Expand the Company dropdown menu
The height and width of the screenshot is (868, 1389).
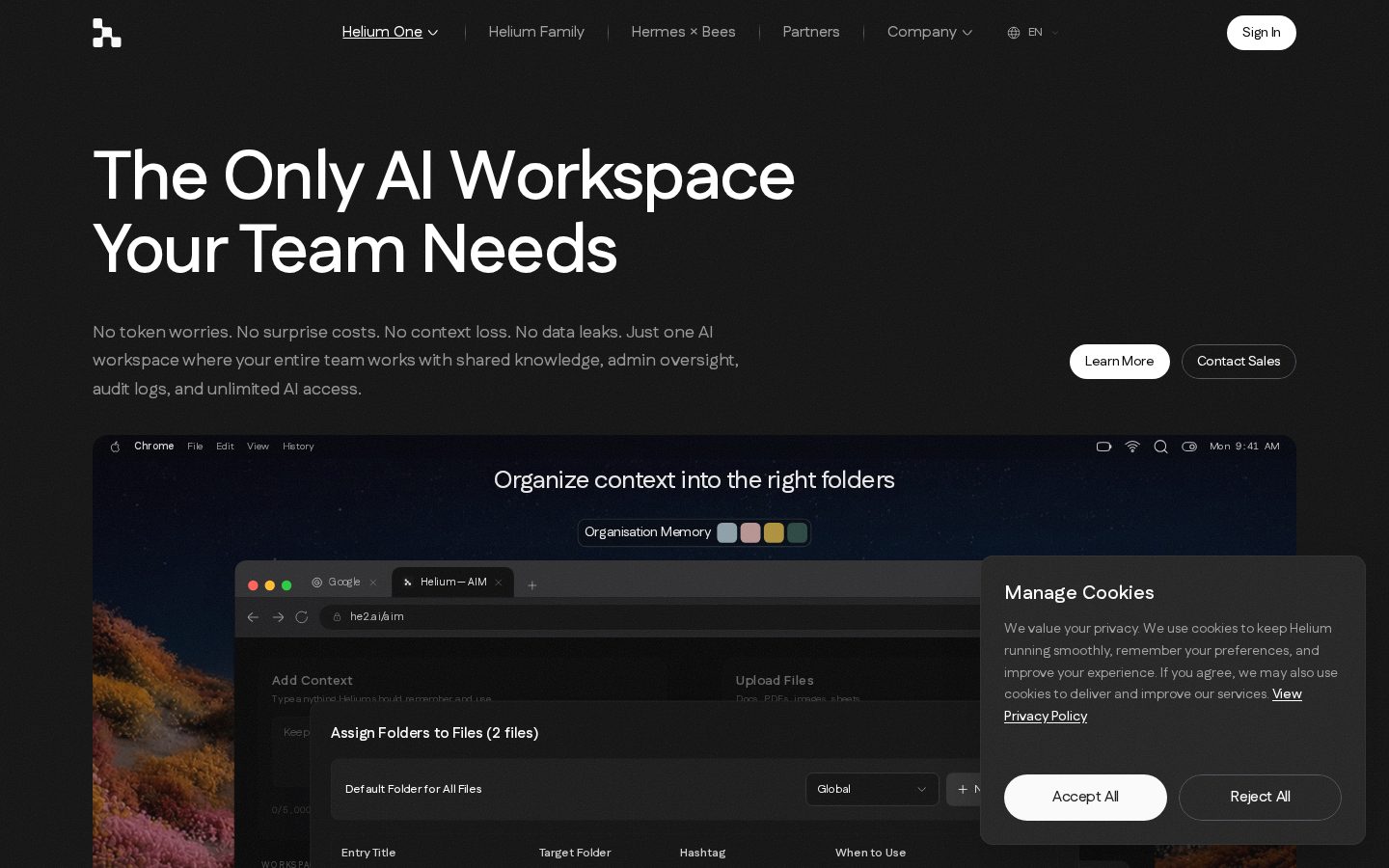(x=930, y=32)
